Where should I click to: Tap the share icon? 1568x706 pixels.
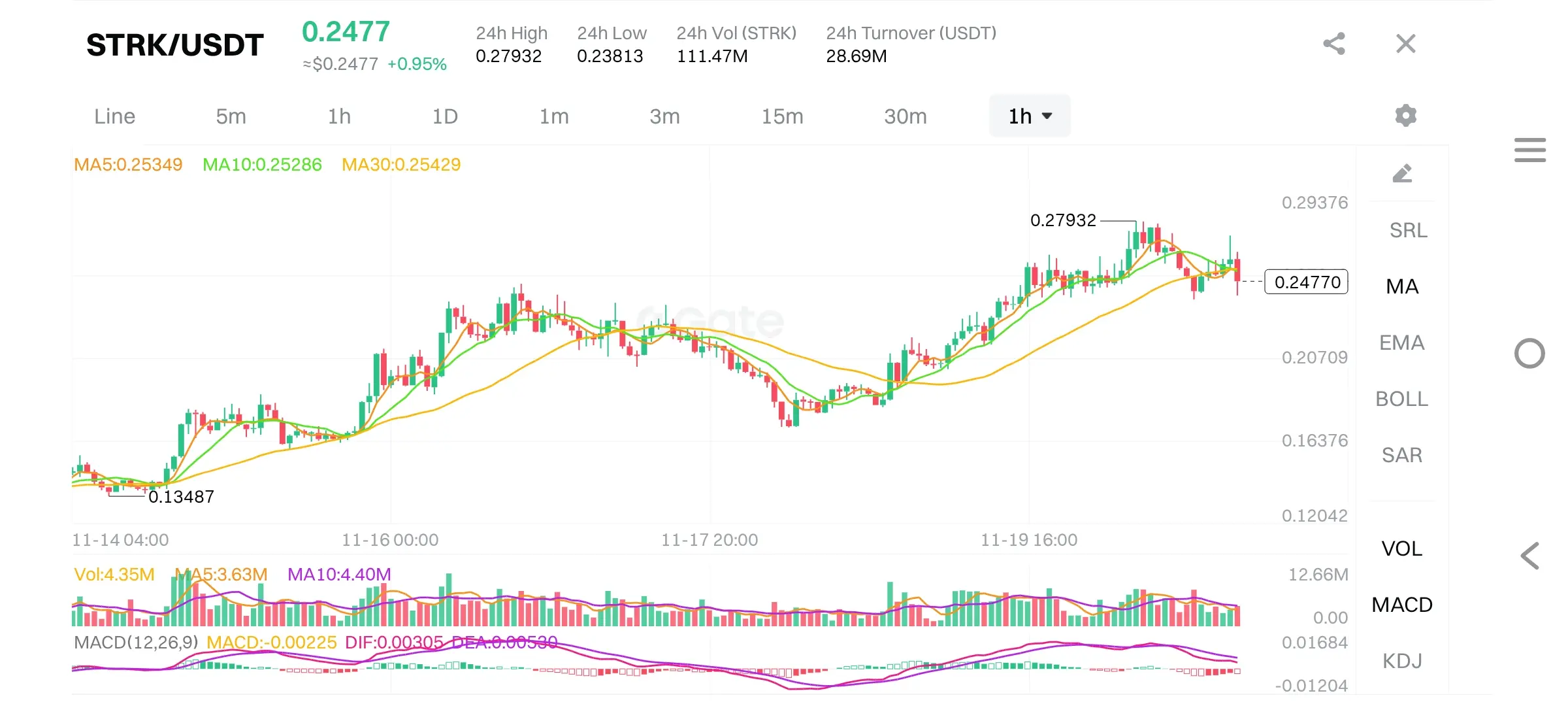point(1334,44)
